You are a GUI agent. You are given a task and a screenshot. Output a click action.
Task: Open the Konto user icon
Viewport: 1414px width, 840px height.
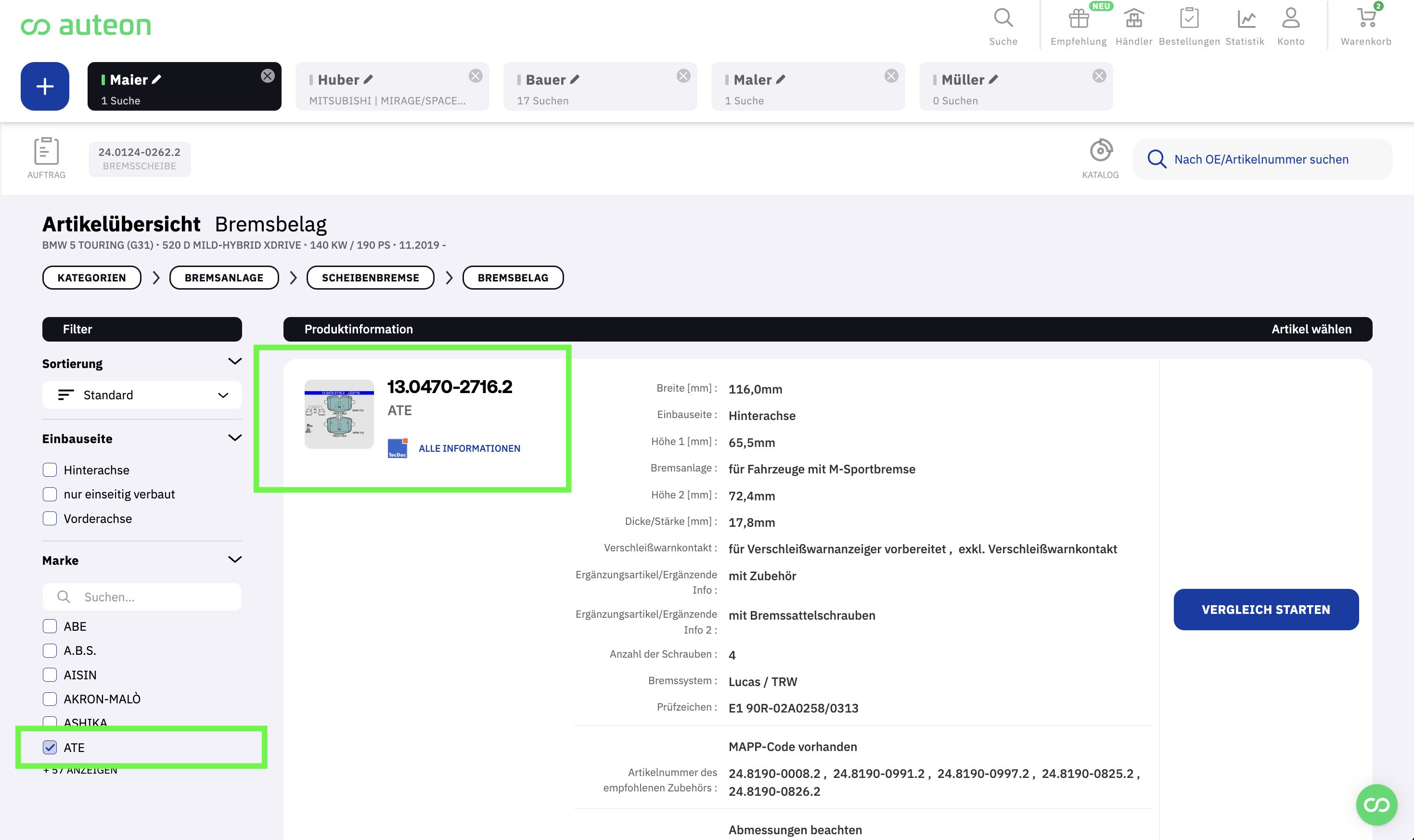1290,19
